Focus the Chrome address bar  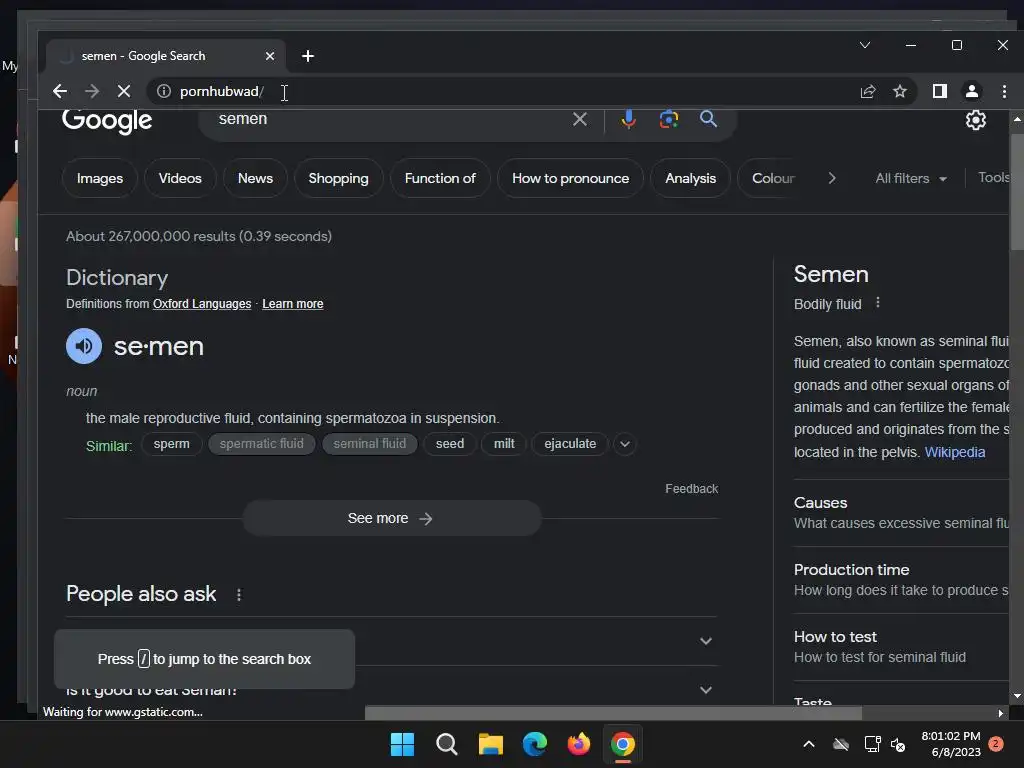[x=509, y=91]
